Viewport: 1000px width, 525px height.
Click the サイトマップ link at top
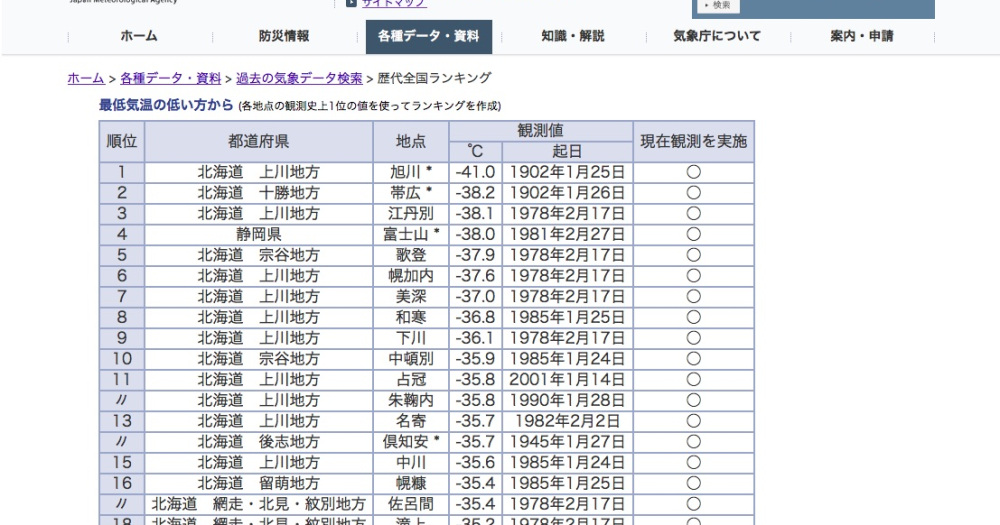tap(394, 3)
